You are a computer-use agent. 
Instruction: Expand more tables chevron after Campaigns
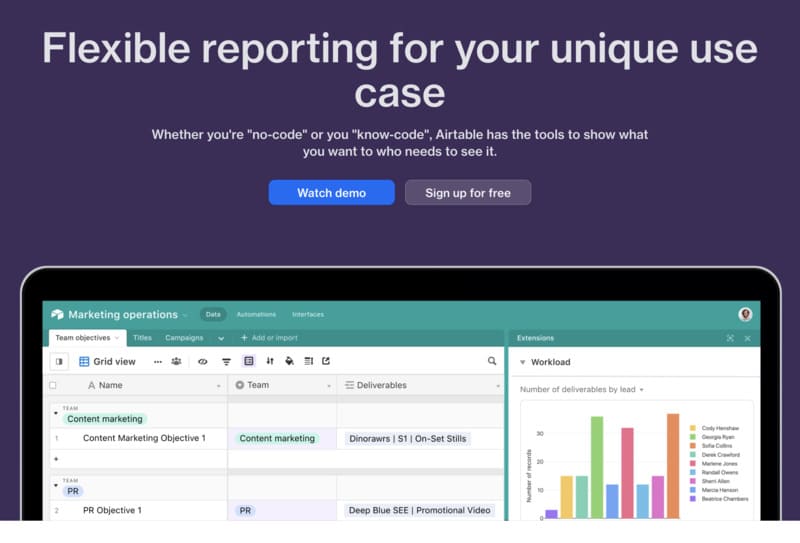pos(221,338)
